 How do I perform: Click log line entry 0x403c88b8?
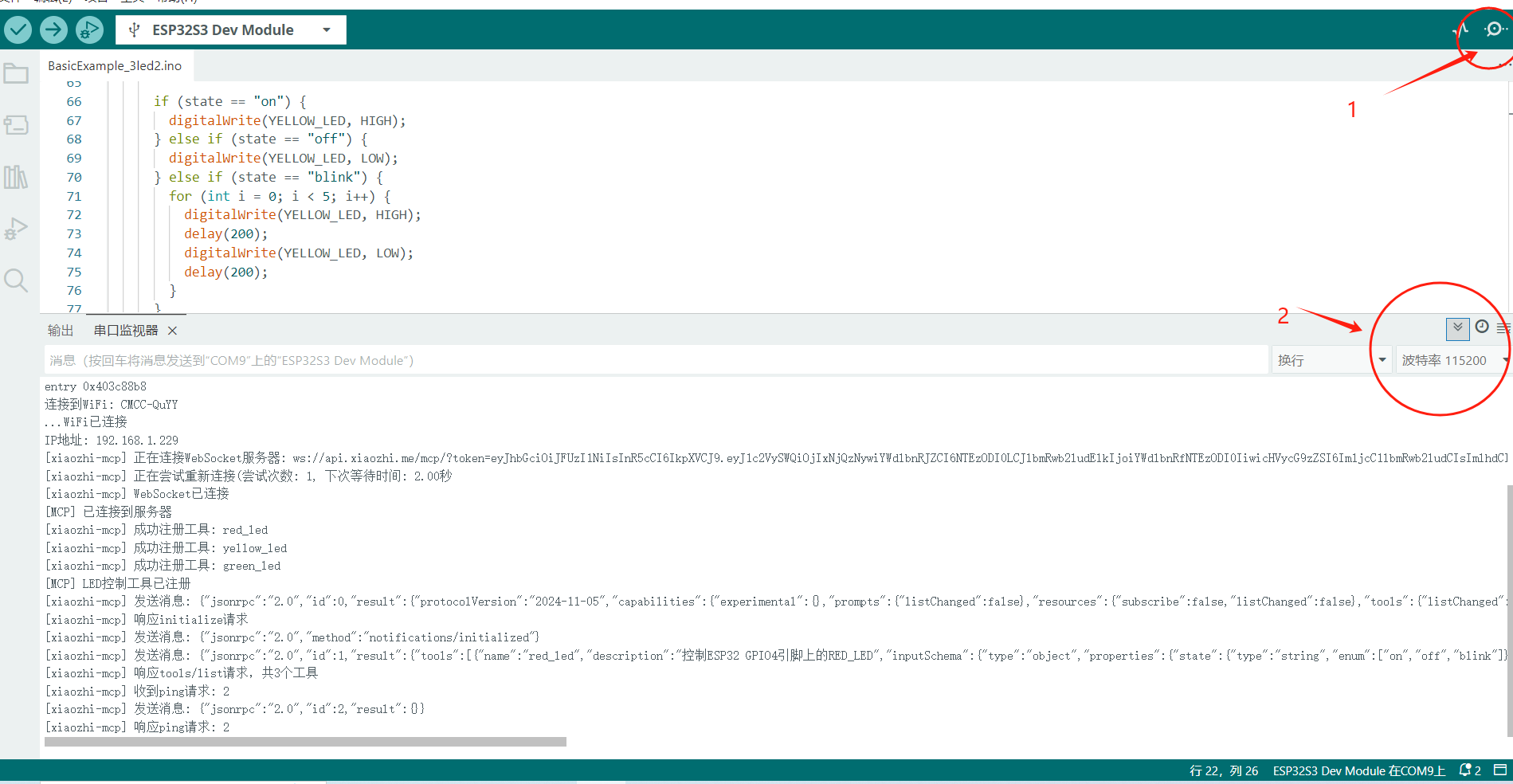96,386
